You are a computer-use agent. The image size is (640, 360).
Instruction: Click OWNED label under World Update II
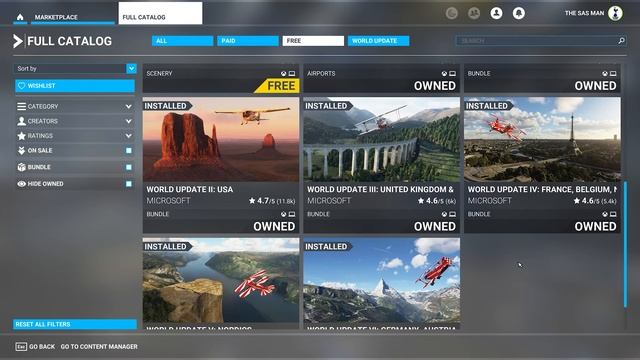click(274, 227)
